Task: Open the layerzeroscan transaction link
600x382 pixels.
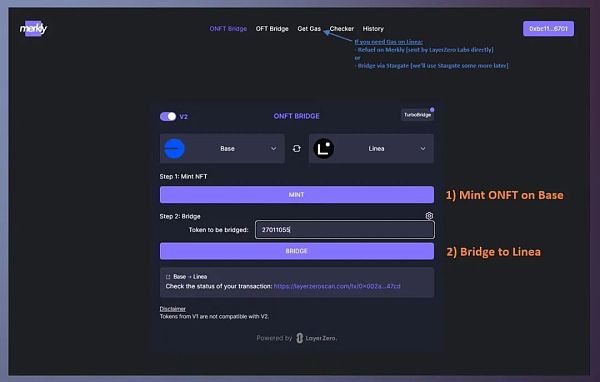Action: tap(337, 286)
